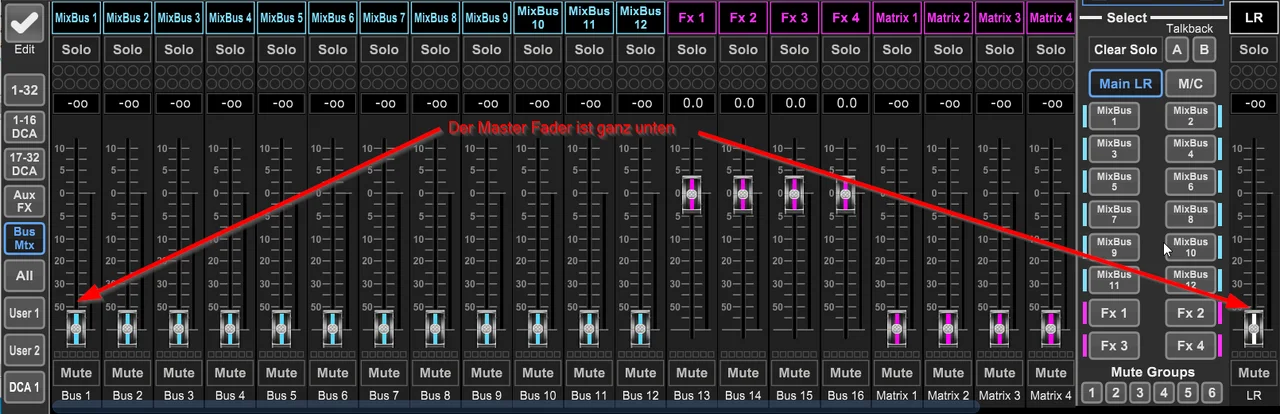Select MixBus 10 in Select panel

coord(1190,247)
